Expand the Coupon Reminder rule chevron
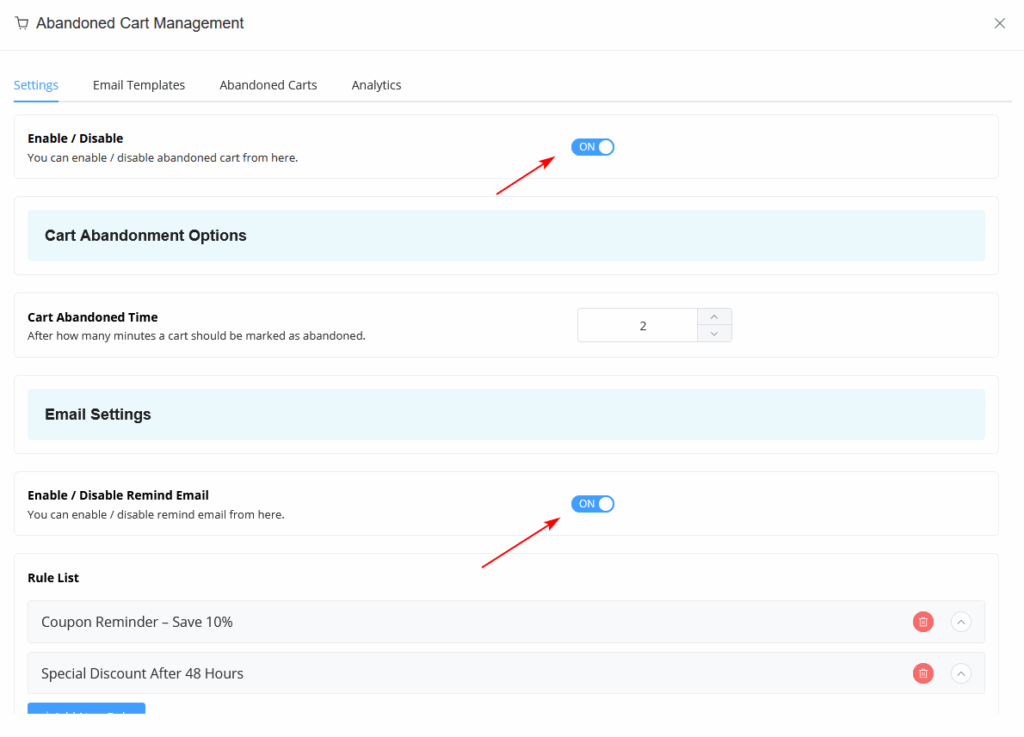1024x737 pixels. coord(961,622)
